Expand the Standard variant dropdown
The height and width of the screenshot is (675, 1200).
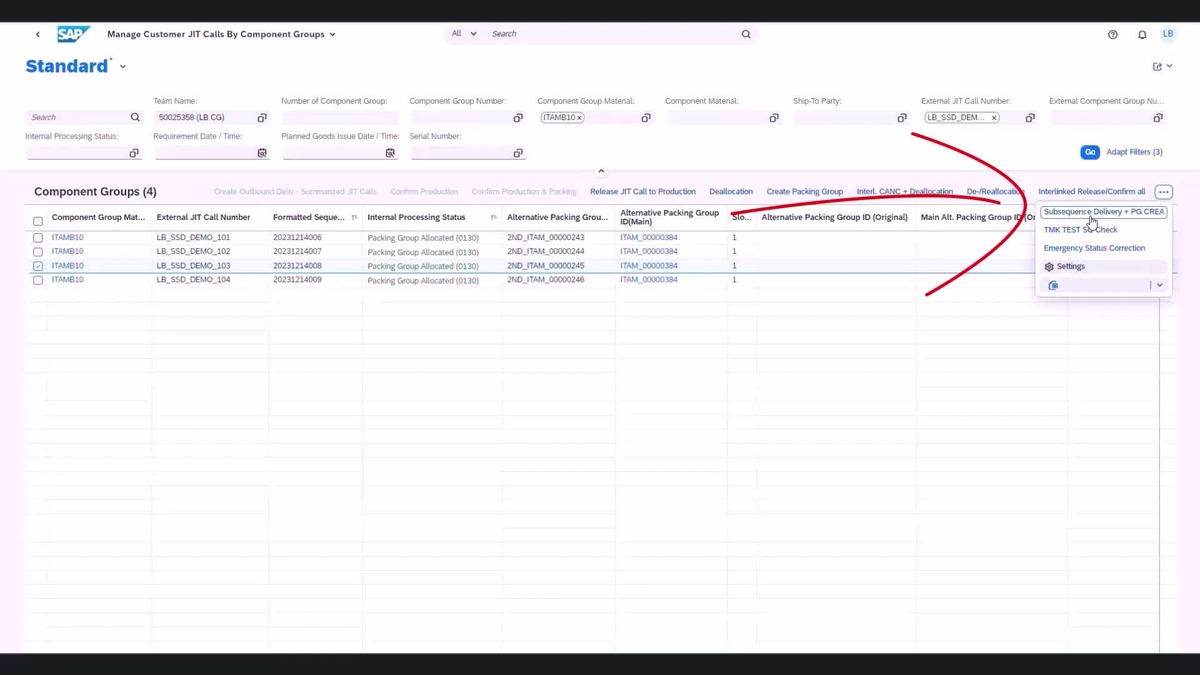[x=121, y=66]
